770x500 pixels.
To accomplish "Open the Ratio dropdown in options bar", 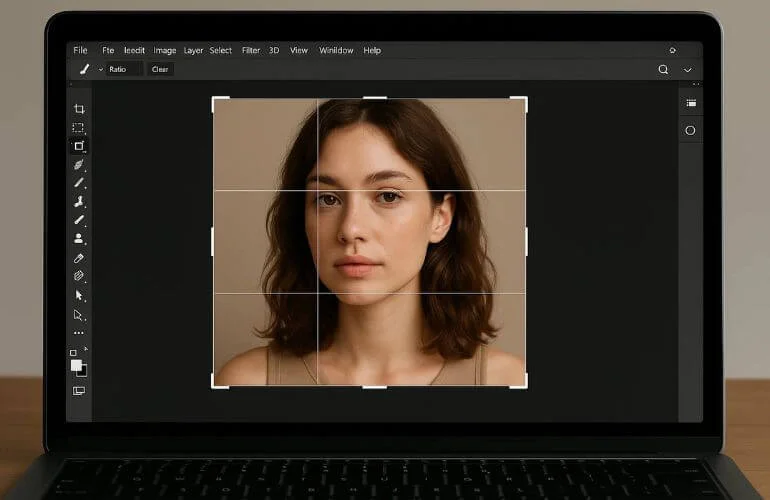I will click(x=123, y=70).
